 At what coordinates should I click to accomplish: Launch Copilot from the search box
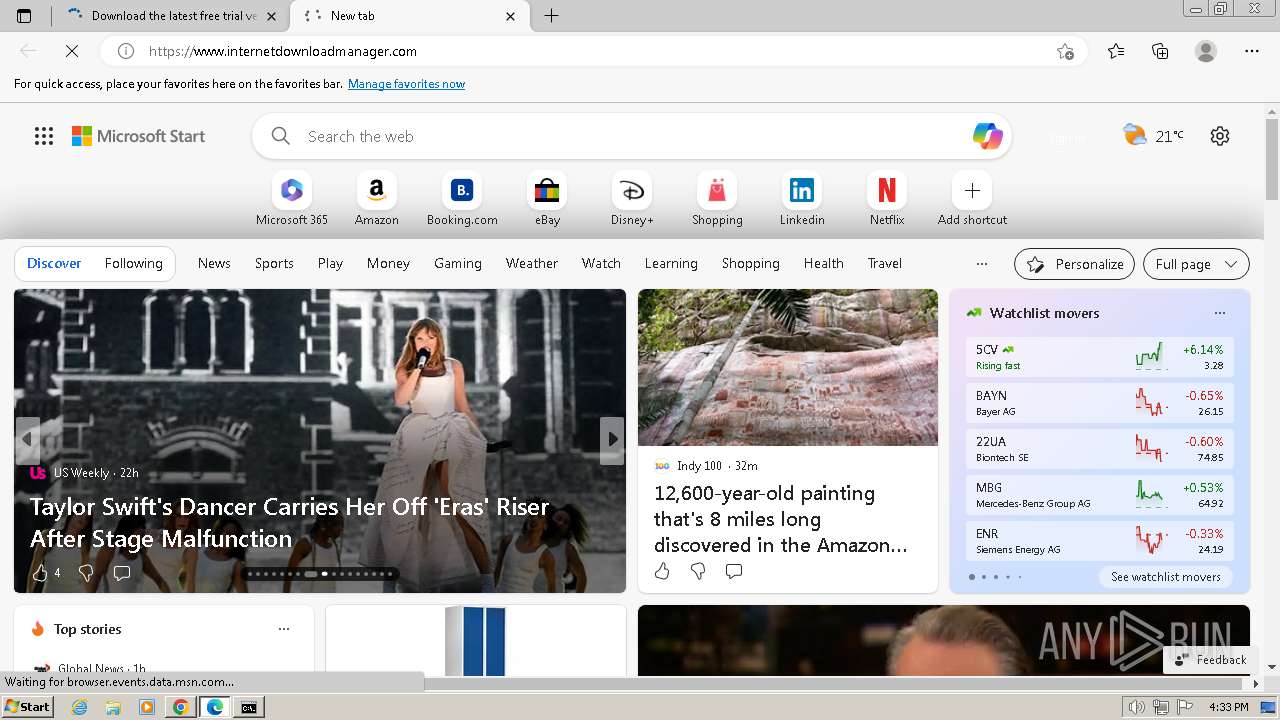[987, 136]
